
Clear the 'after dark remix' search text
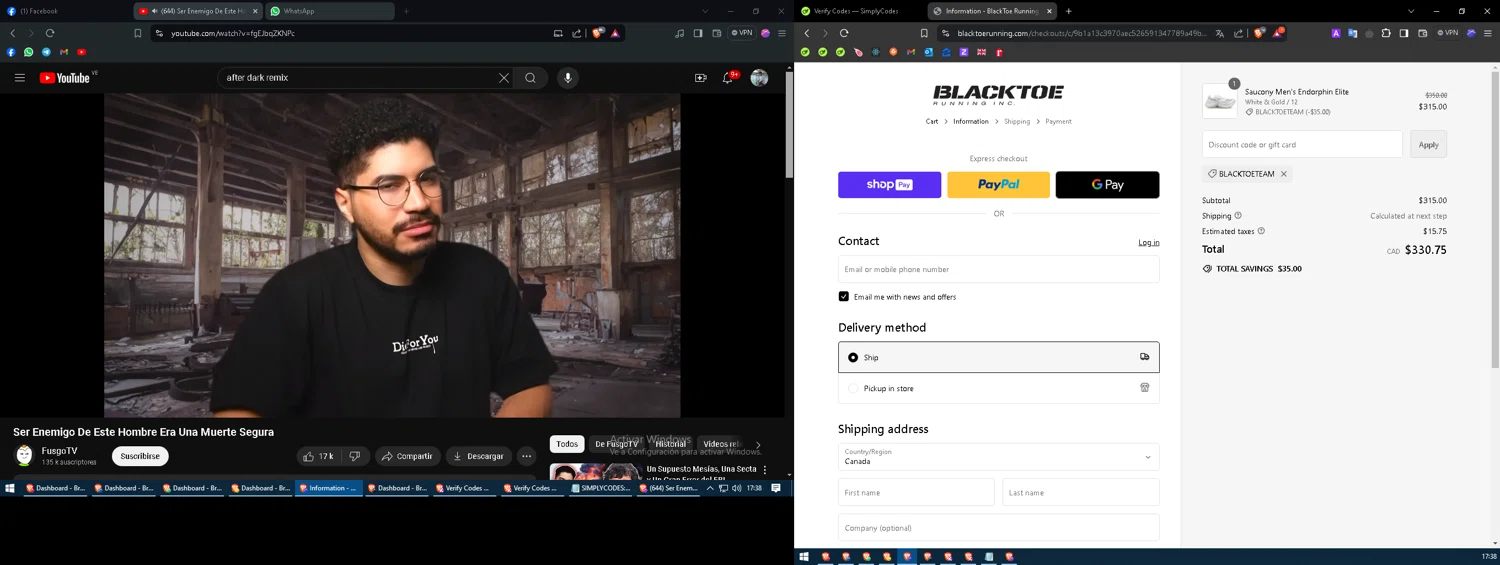click(x=504, y=78)
